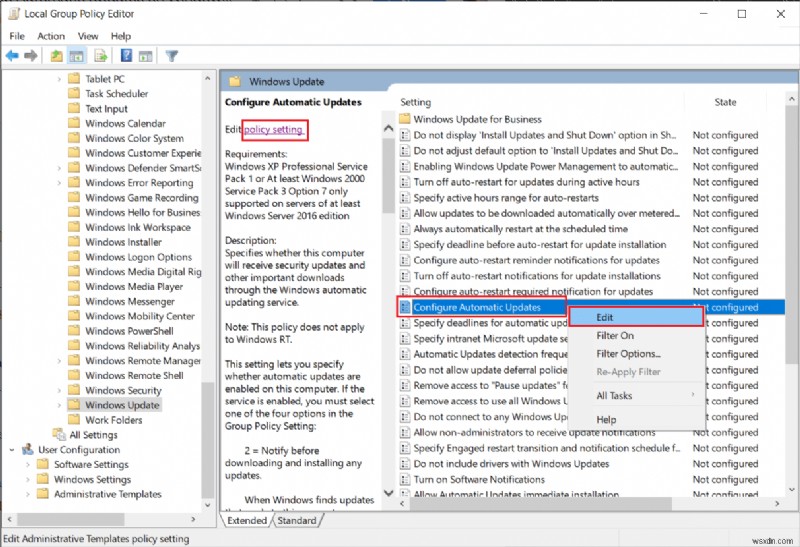Click the Tablet PC folder icon
The height and width of the screenshot is (547, 800).
[74, 79]
